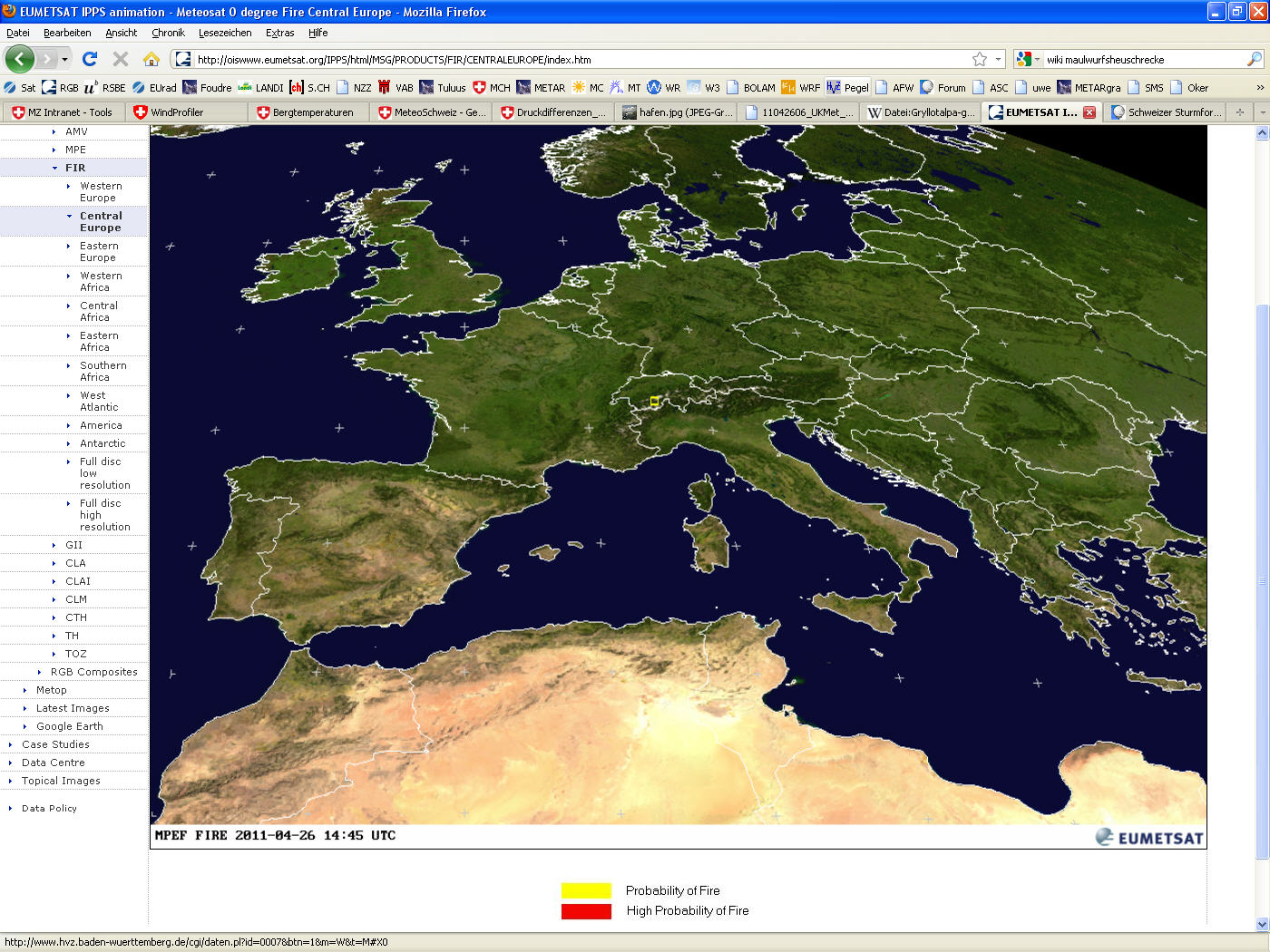The width and height of the screenshot is (1270, 952).
Task: Click the search magnifier icon
Action: click(1255, 59)
